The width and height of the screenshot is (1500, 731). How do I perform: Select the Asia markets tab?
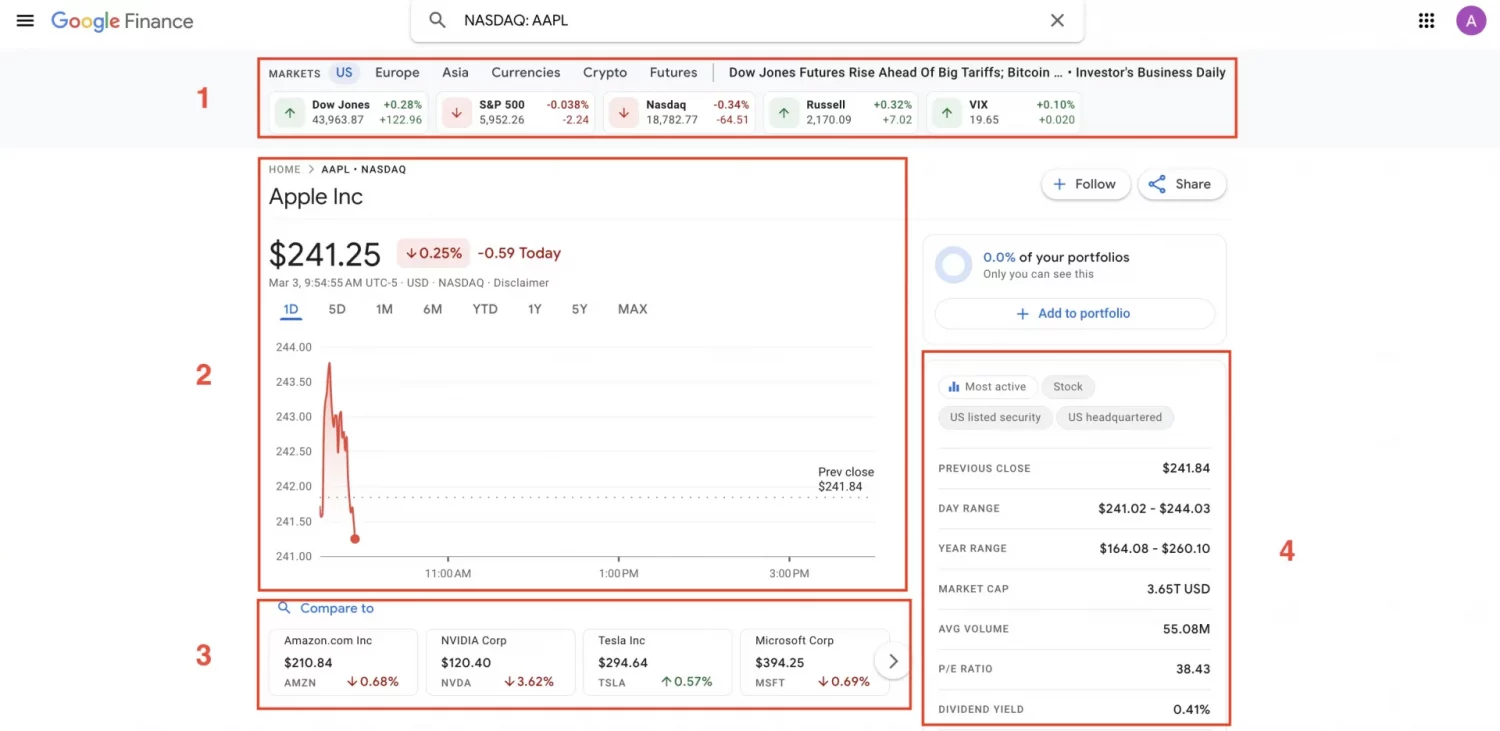455,72
